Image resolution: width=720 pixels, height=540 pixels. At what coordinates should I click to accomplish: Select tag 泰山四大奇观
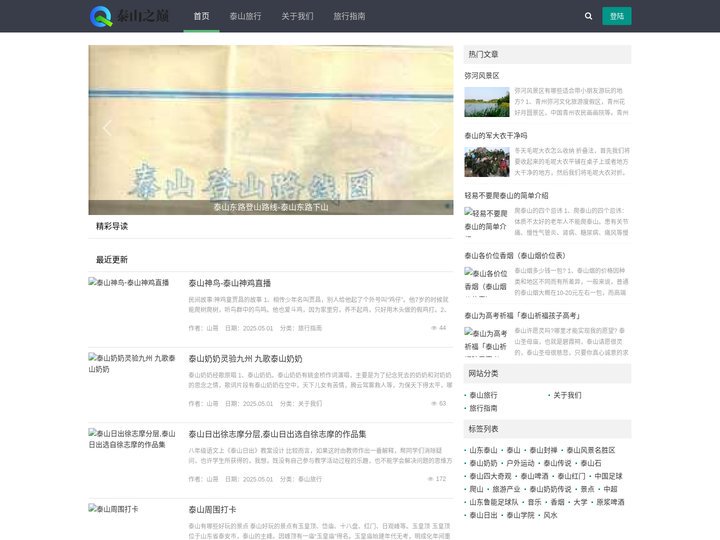coord(490,477)
